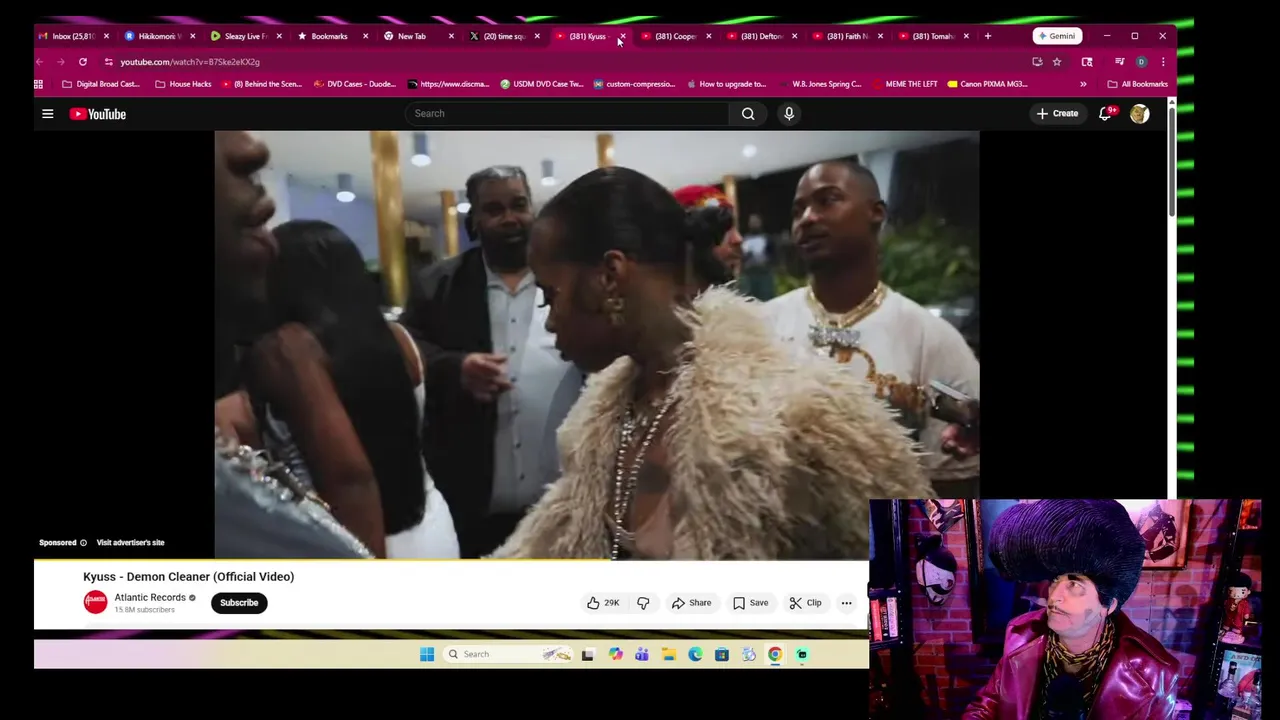This screenshot has width=1280, height=720.
Task: Open Task View from taskbar
Action: [588, 654]
